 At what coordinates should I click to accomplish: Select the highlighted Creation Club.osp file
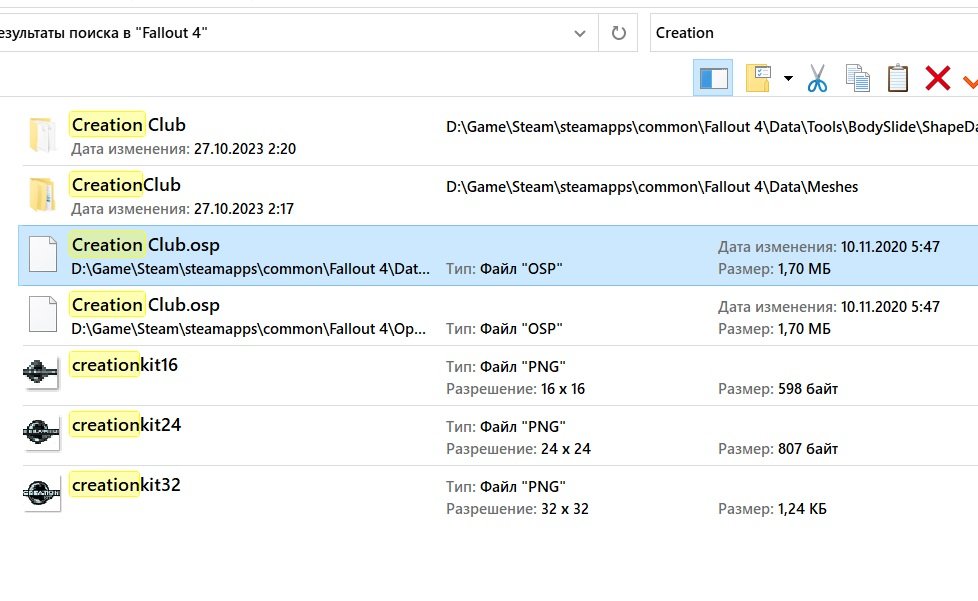[145, 245]
